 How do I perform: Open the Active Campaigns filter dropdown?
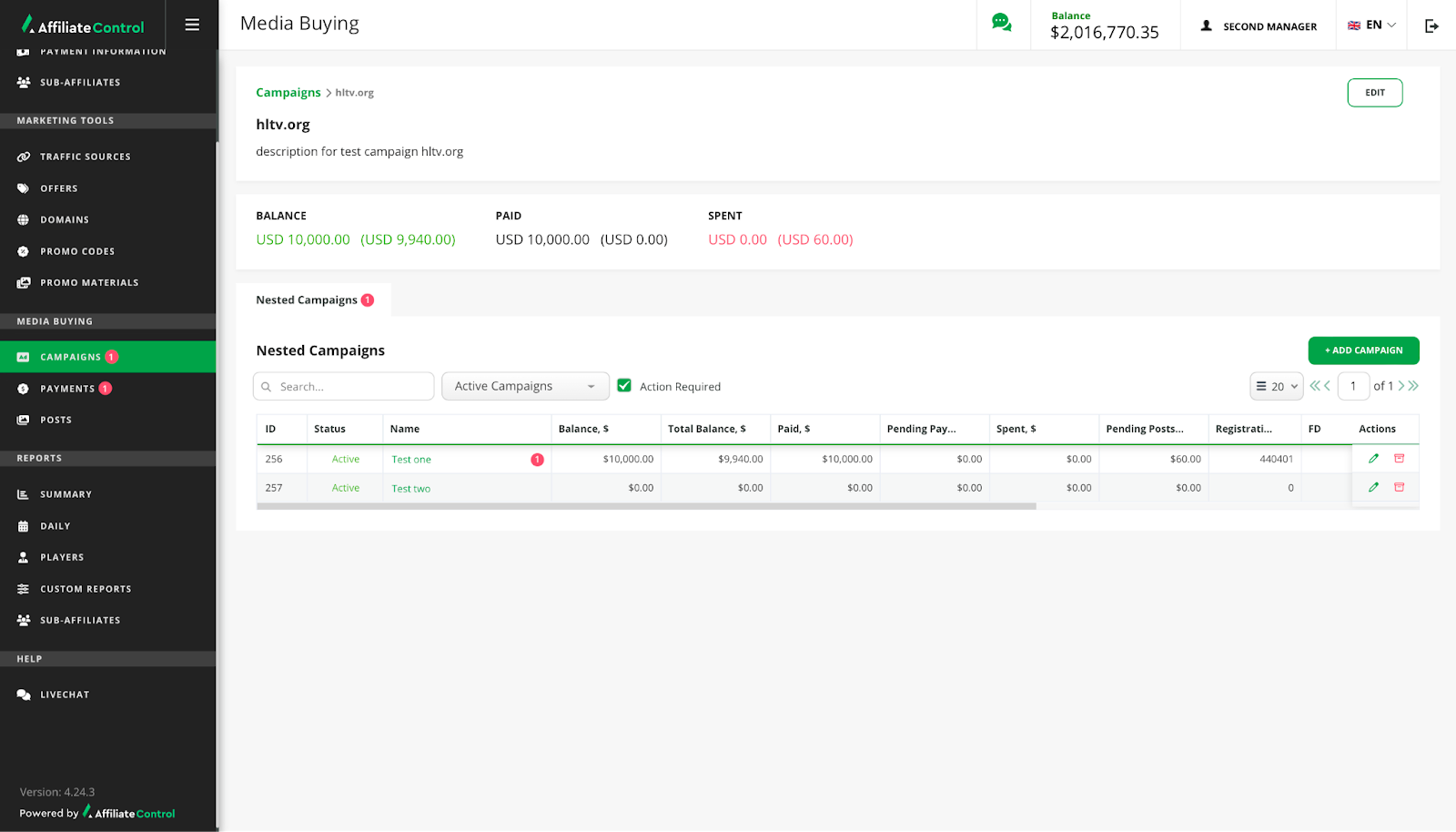pos(525,386)
